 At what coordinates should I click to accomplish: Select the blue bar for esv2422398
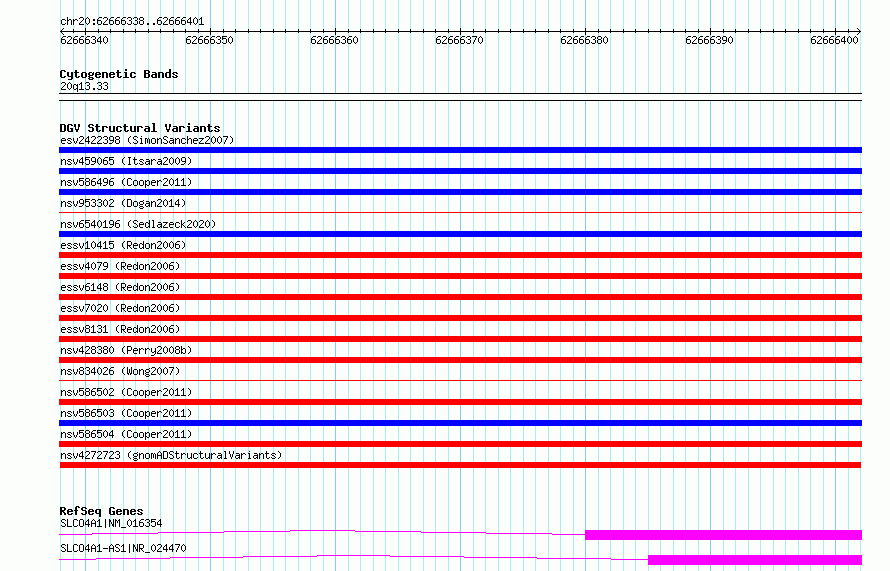click(x=460, y=150)
